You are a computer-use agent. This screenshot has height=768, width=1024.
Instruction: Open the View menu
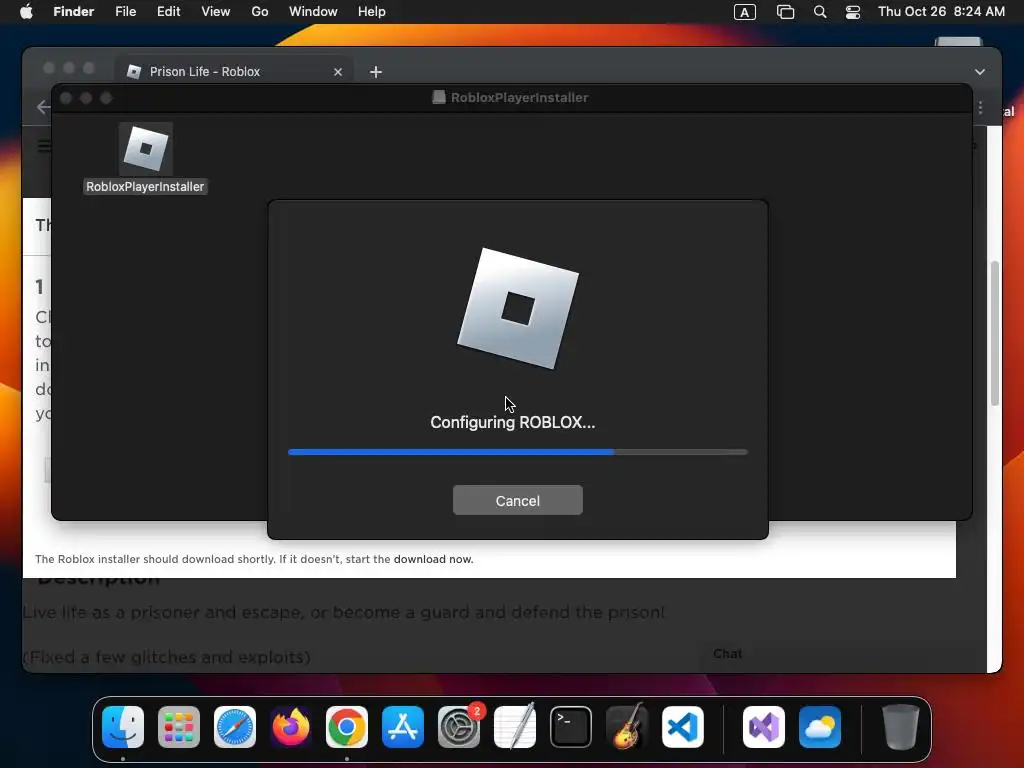216,12
